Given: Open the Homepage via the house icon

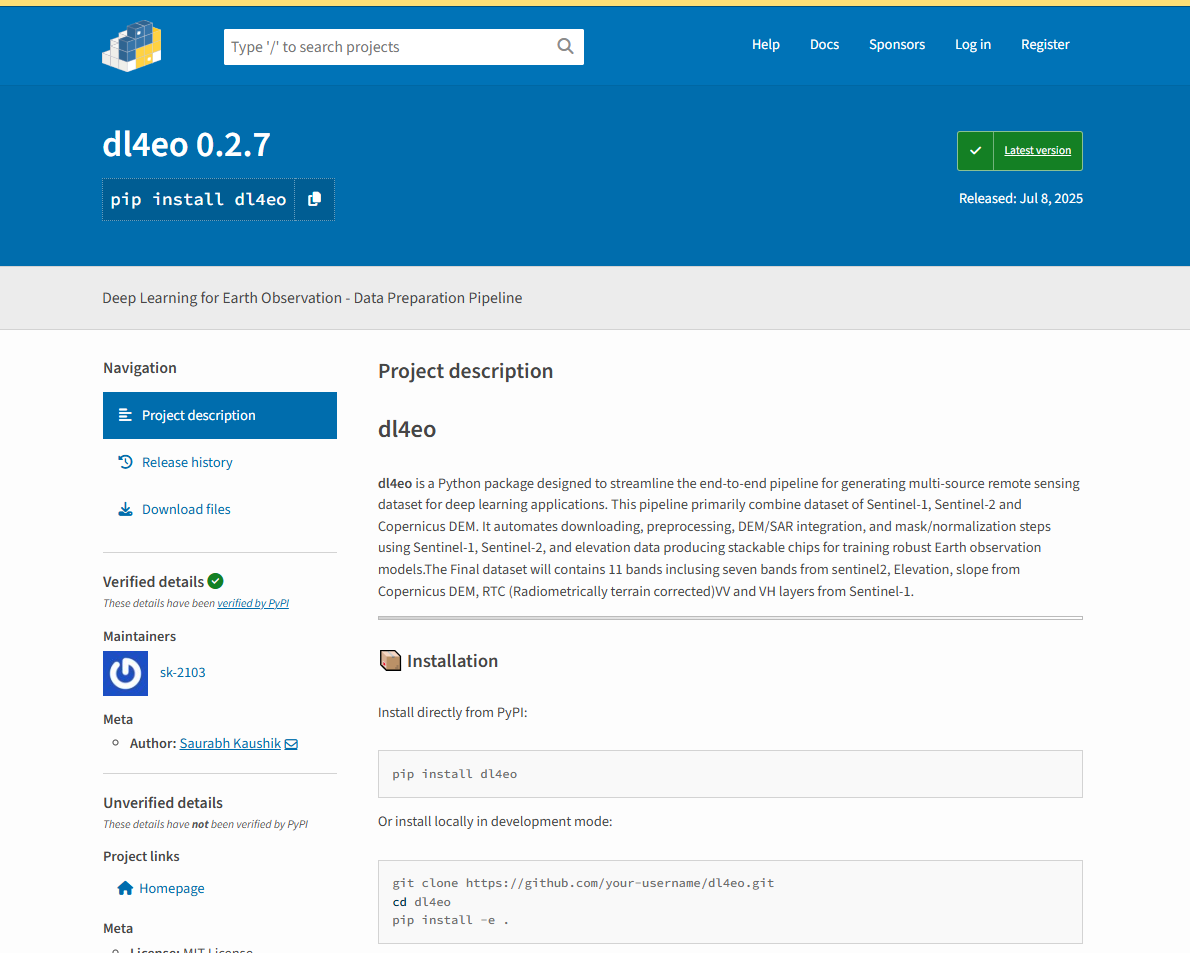Looking at the screenshot, I should [124, 888].
